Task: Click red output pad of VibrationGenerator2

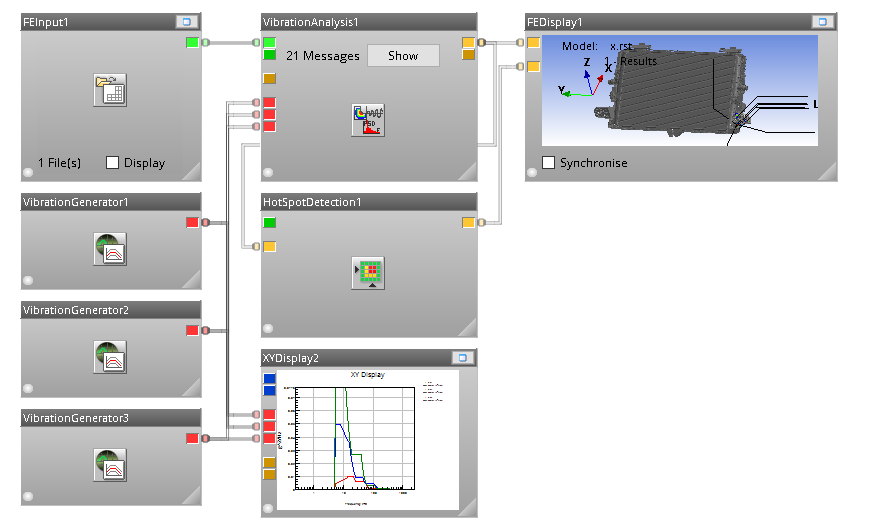Action: click(192, 330)
